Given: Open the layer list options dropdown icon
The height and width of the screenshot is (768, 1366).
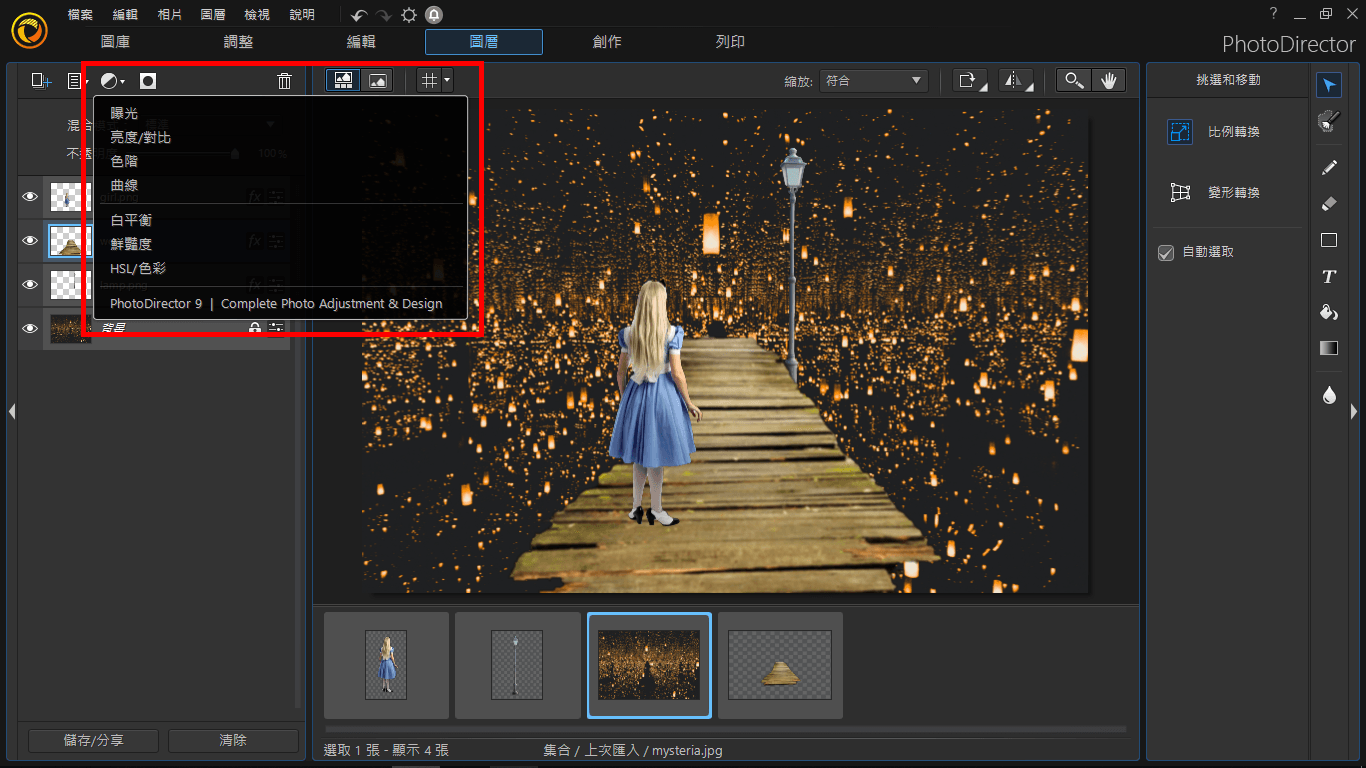Looking at the screenshot, I should click(x=76, y=81).
